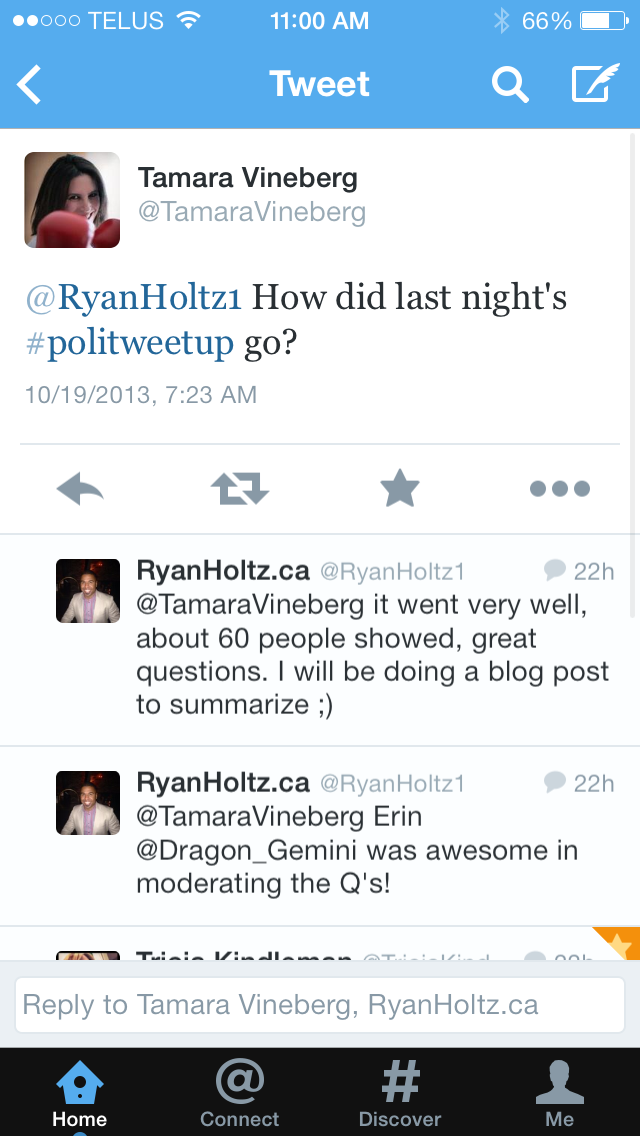Open search with magnifier icon

click(x=510, y=85)
